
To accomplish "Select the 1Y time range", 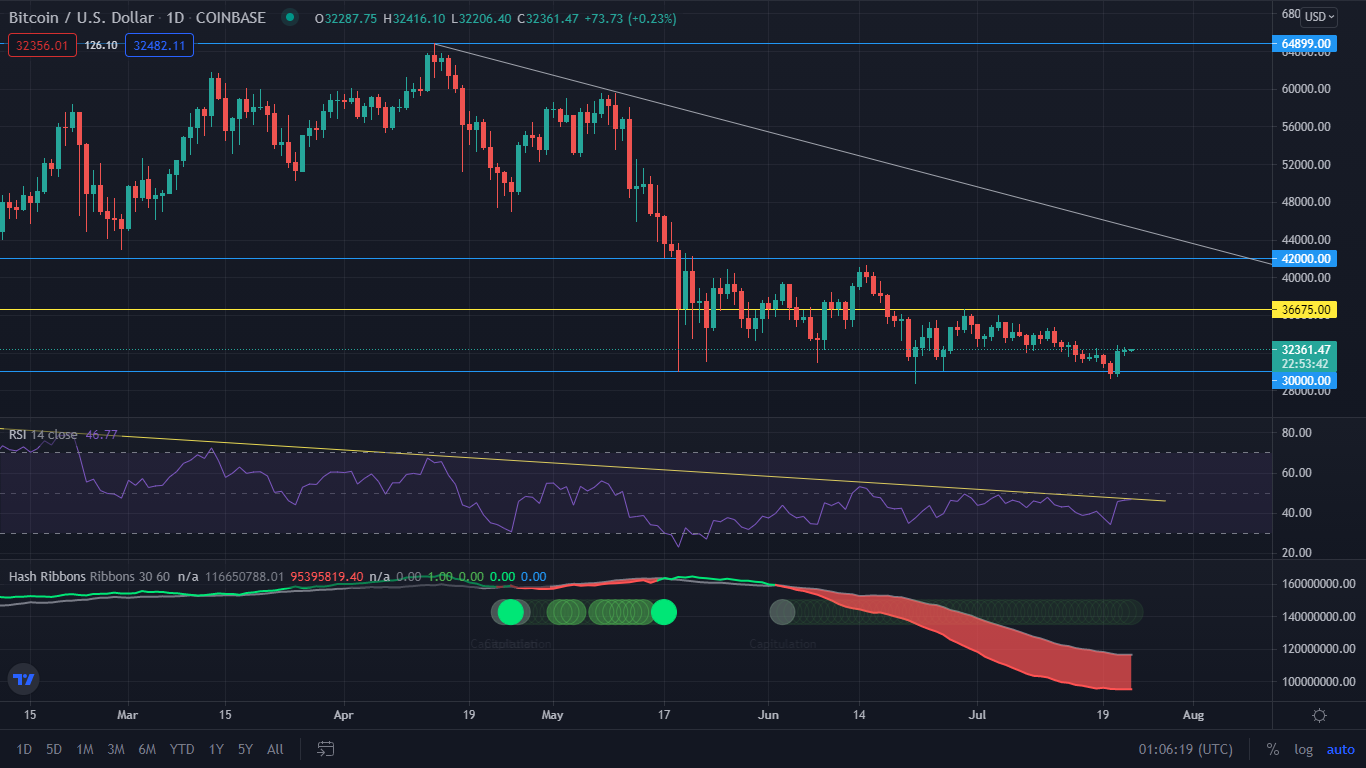I will (x=216, y=749).
